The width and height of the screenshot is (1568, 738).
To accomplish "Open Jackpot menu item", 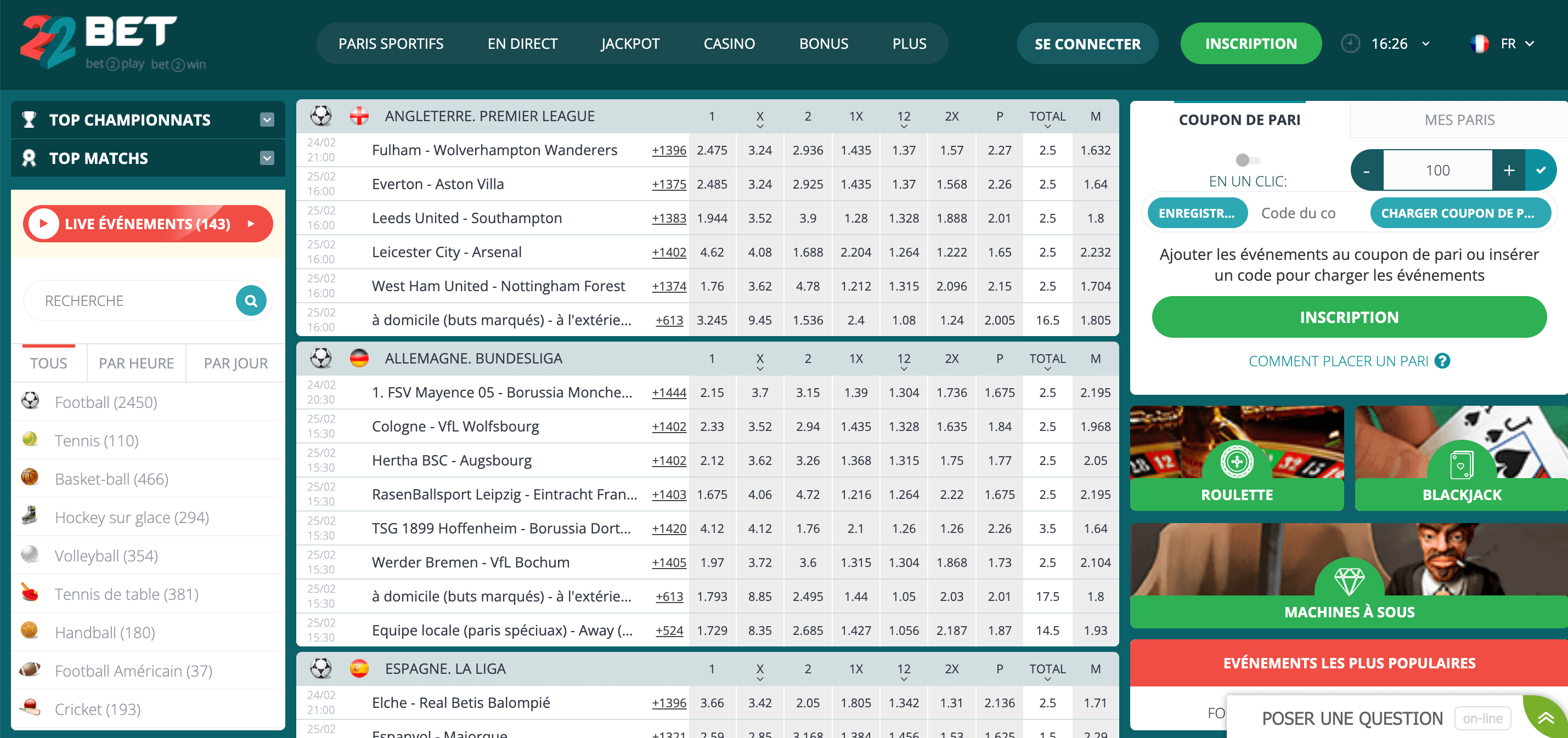I will [x=630, y=44].
